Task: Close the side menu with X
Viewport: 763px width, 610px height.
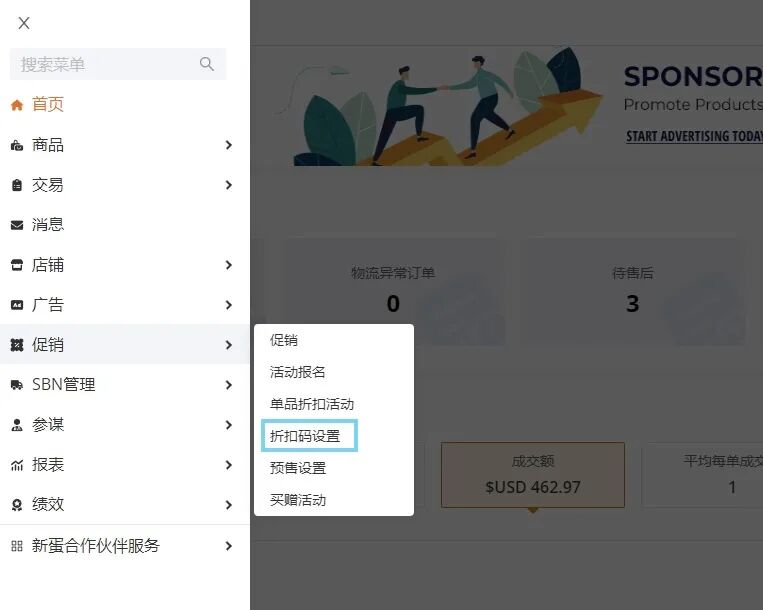Action: [24, 23]
